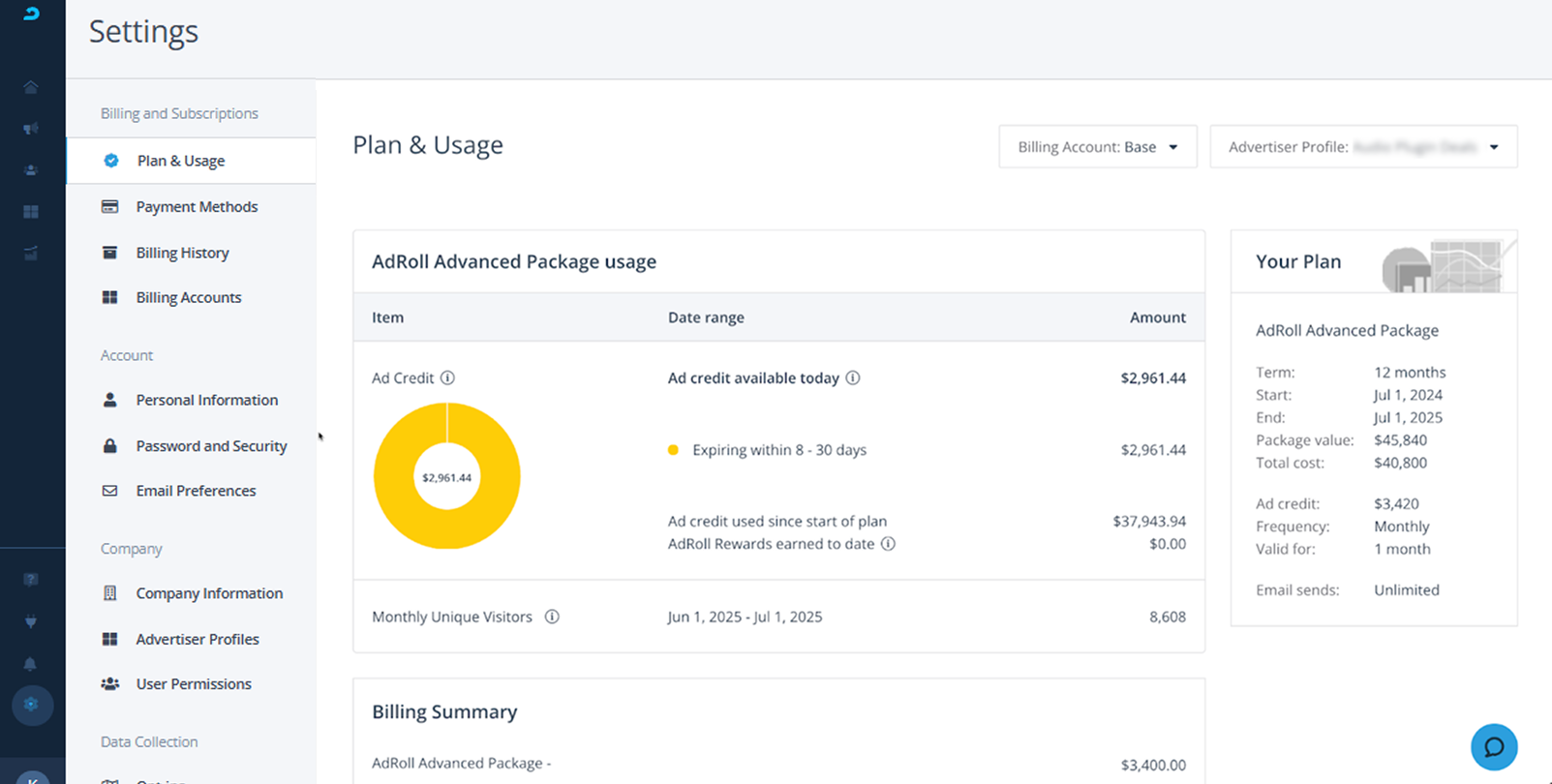This screenshot has height=784, width=1552.
Task: Click the $0.00 AdRoll Rewards amount
Action: (x=1168, y=544)
